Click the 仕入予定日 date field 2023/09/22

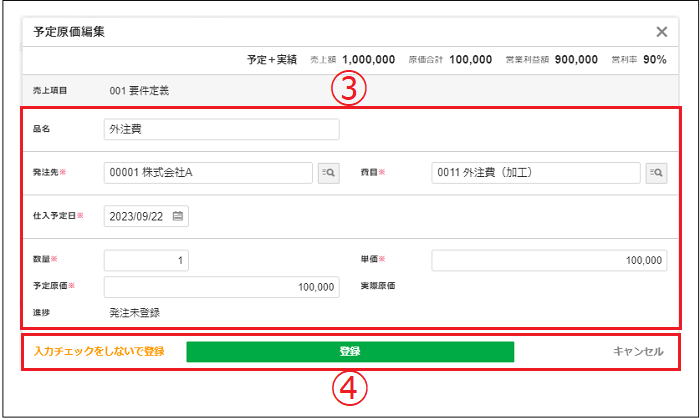click(x=146, y=216)
